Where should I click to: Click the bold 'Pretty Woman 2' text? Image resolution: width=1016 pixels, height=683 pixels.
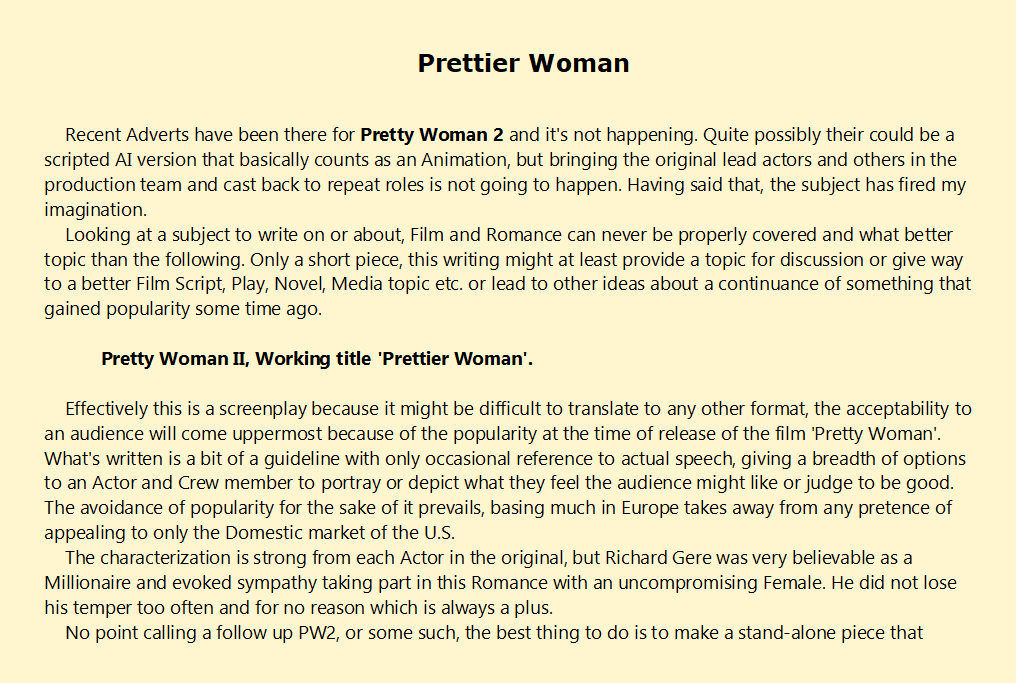coord(432,134)
